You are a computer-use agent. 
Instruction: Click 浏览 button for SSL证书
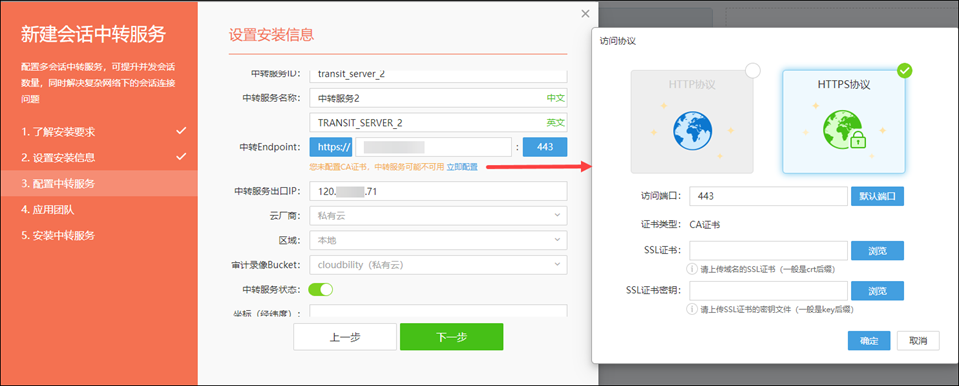coord(877,251)
